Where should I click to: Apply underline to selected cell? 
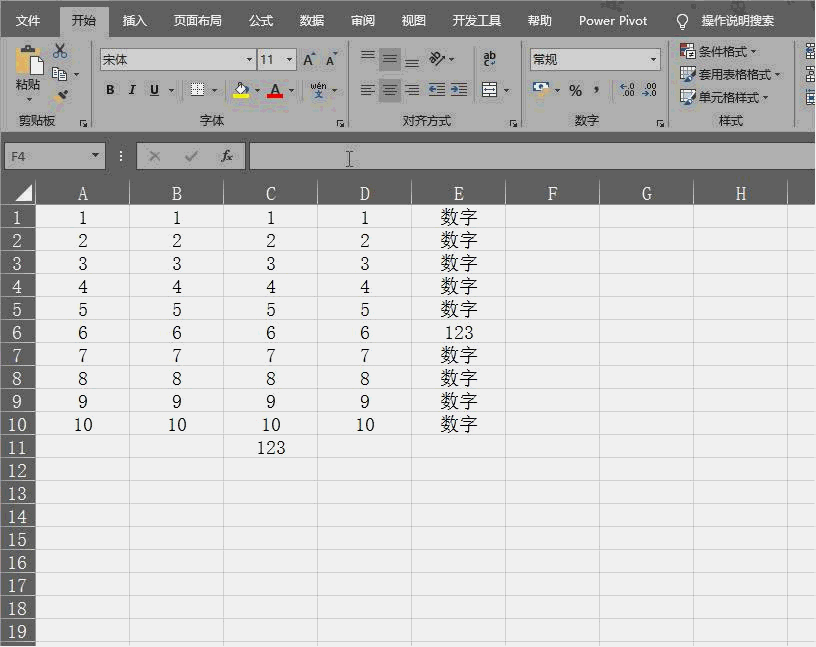pos(154,89)
